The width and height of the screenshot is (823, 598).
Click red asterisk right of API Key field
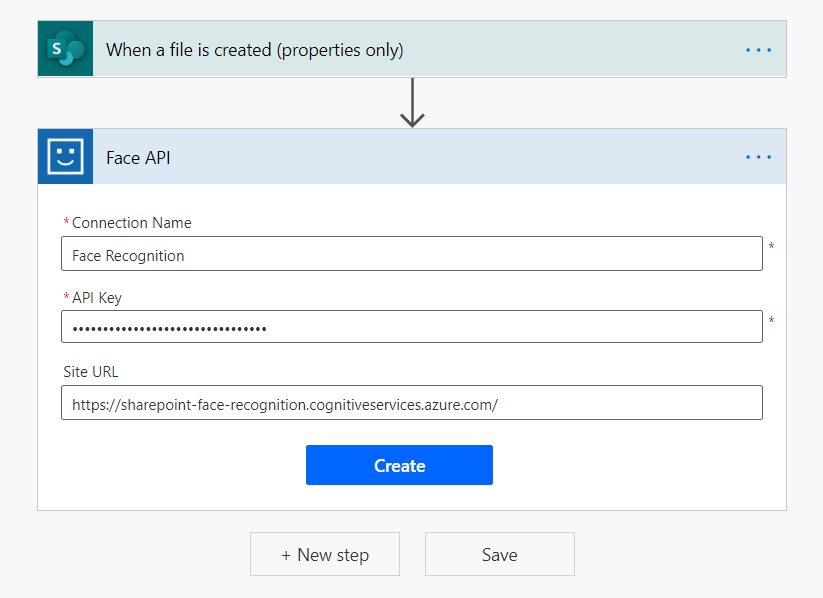point(771,321)
